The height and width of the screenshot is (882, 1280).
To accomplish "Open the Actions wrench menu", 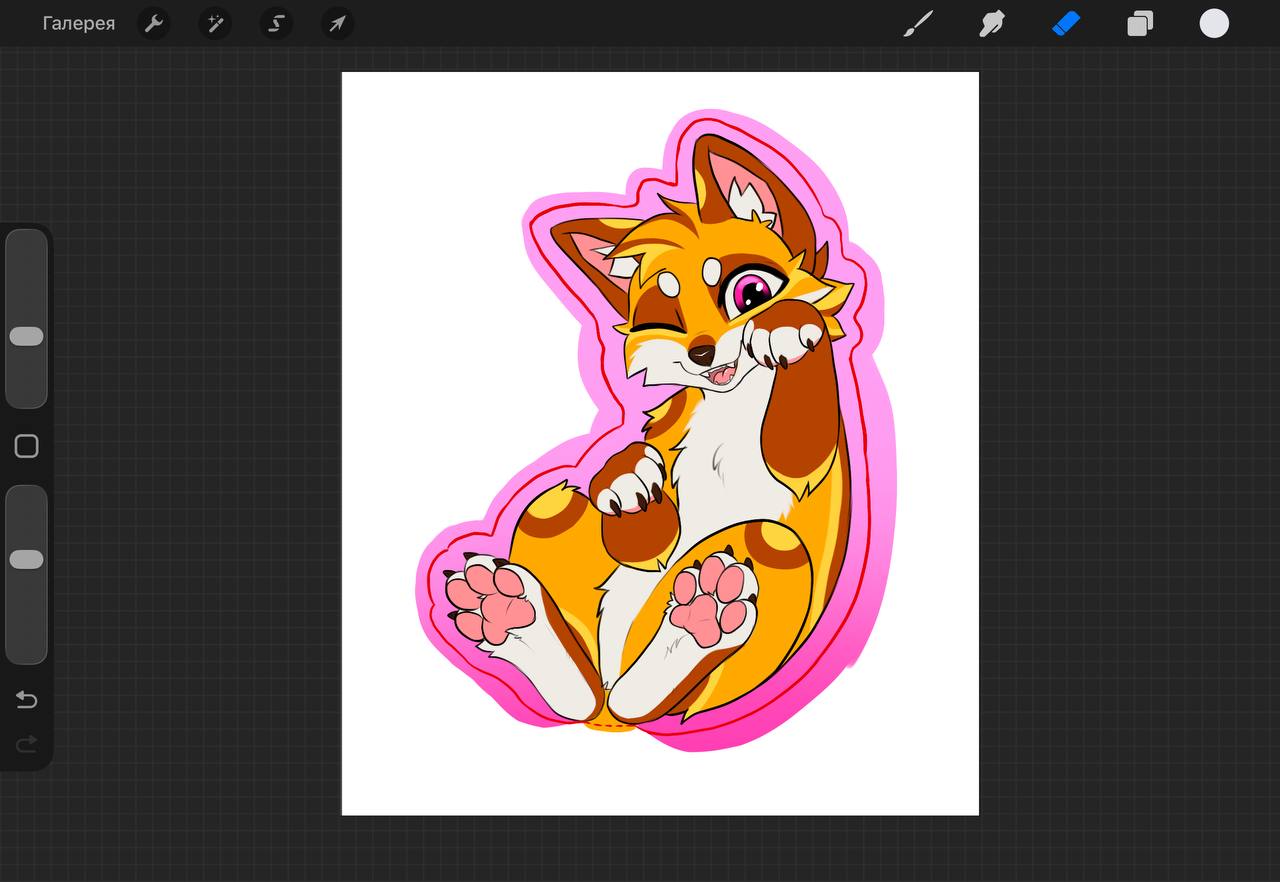I will pyautogui.click(x=154, y=23).
